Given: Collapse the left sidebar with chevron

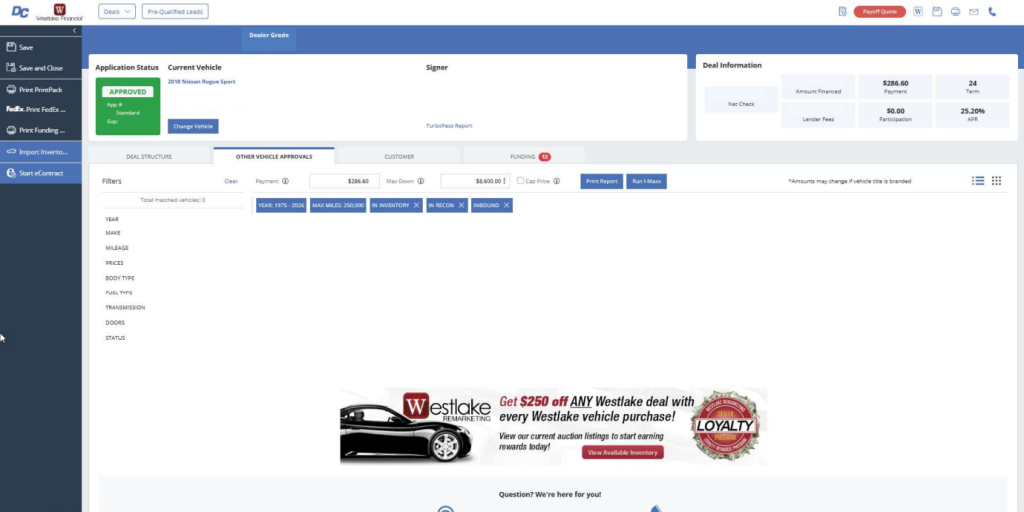Looking at the screenshot, I should click(74, 31).
